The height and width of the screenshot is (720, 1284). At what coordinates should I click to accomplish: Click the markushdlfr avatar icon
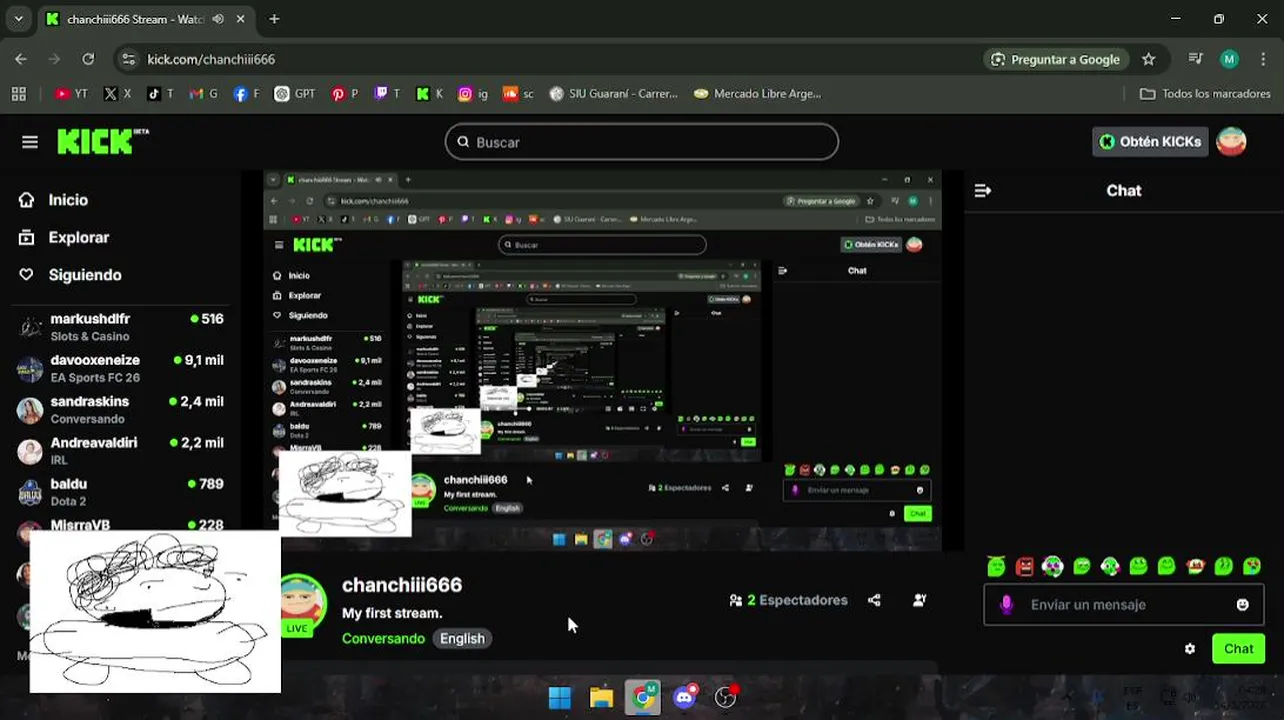tap(31, 328)
